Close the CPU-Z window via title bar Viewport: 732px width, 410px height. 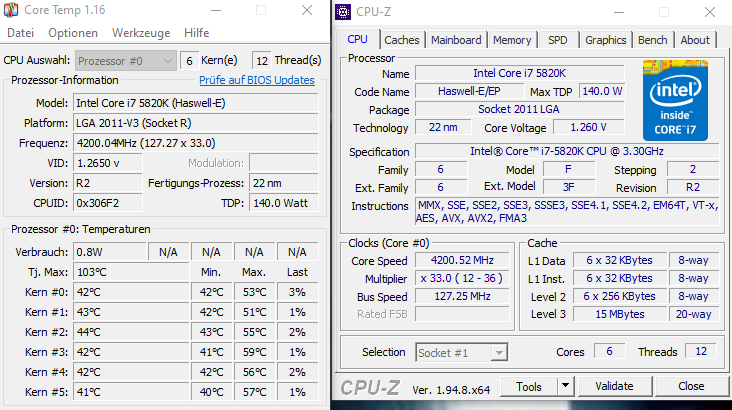710,12
